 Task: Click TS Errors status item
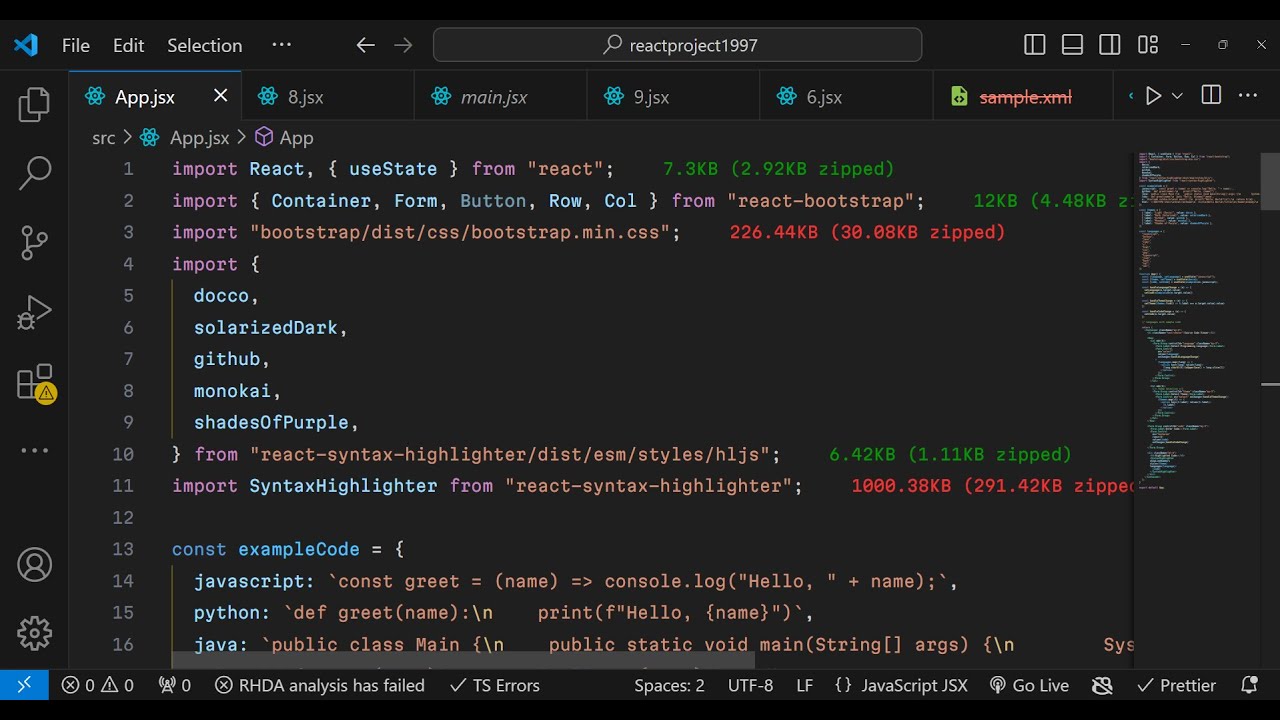[495, 685]
